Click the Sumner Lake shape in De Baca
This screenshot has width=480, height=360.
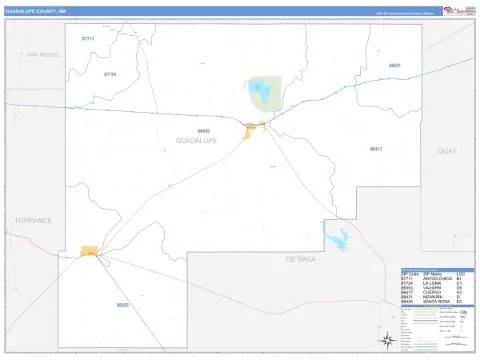pyautogui.click(x=337, y=236)
